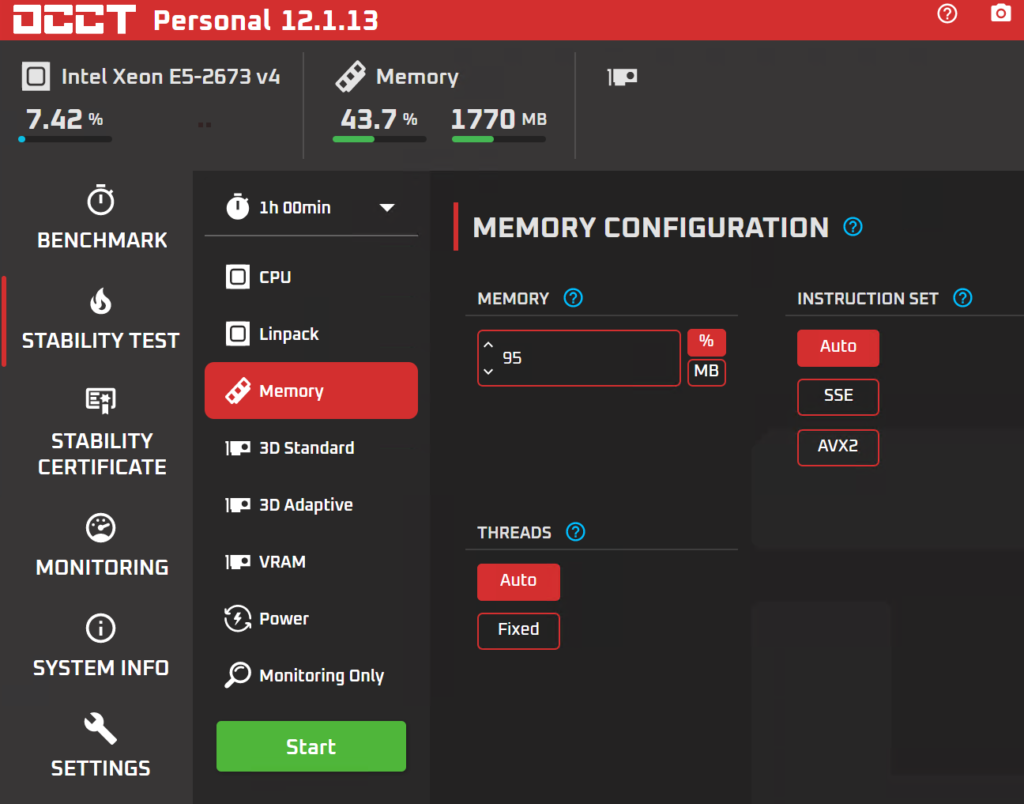Viewport: 1024px width, 804px height.
Task: Click the 1h 00min duration text
Action: coord(295,208)
